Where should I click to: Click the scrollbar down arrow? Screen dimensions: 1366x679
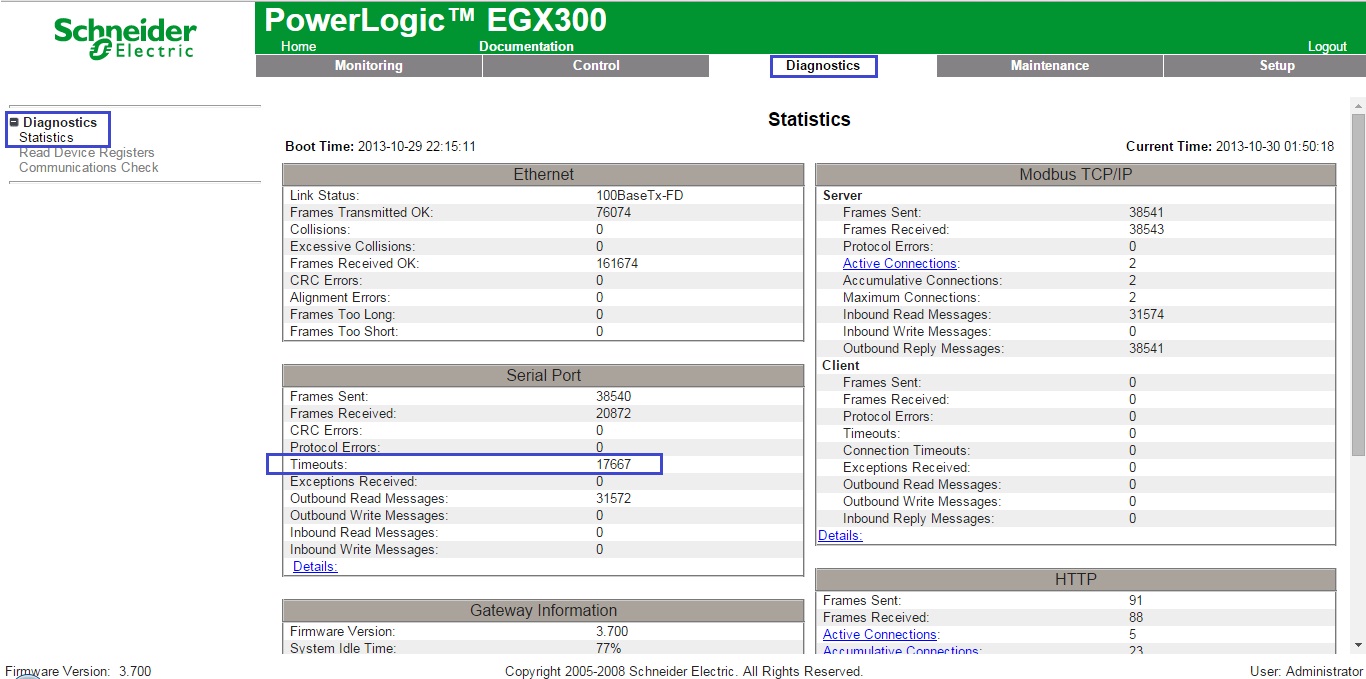coord(1358,646)
